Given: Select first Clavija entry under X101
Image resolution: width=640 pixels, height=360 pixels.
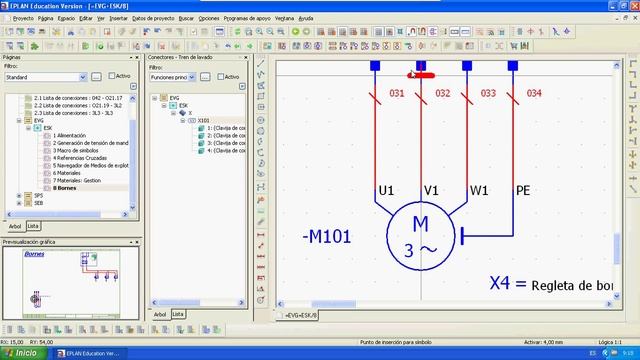Looking at the screenshot, I should (226, 128).
